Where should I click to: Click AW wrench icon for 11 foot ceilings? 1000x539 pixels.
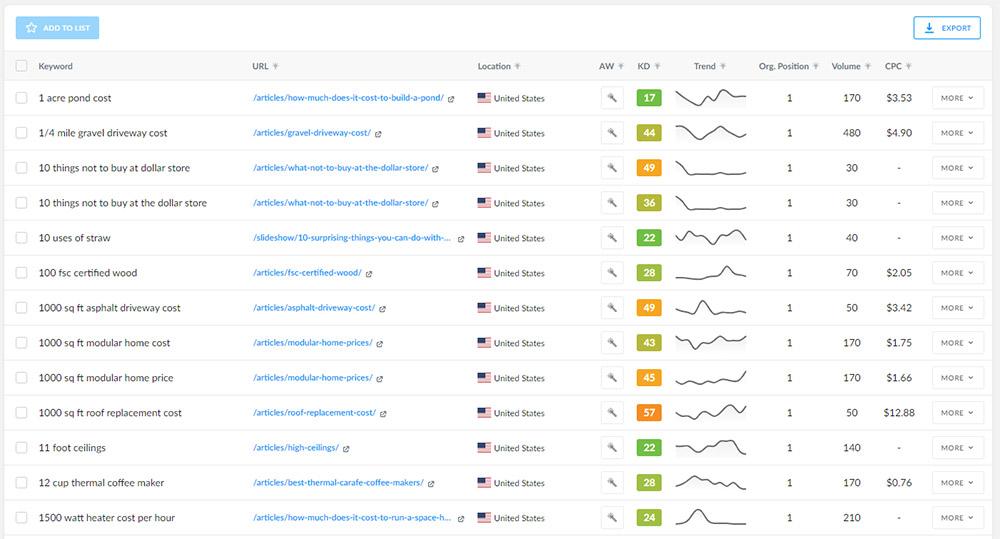click(612, 448)
